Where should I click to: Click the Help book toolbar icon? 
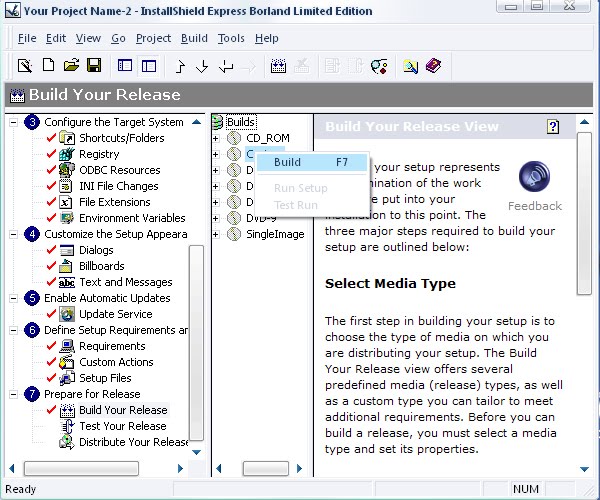click(434, 66)
